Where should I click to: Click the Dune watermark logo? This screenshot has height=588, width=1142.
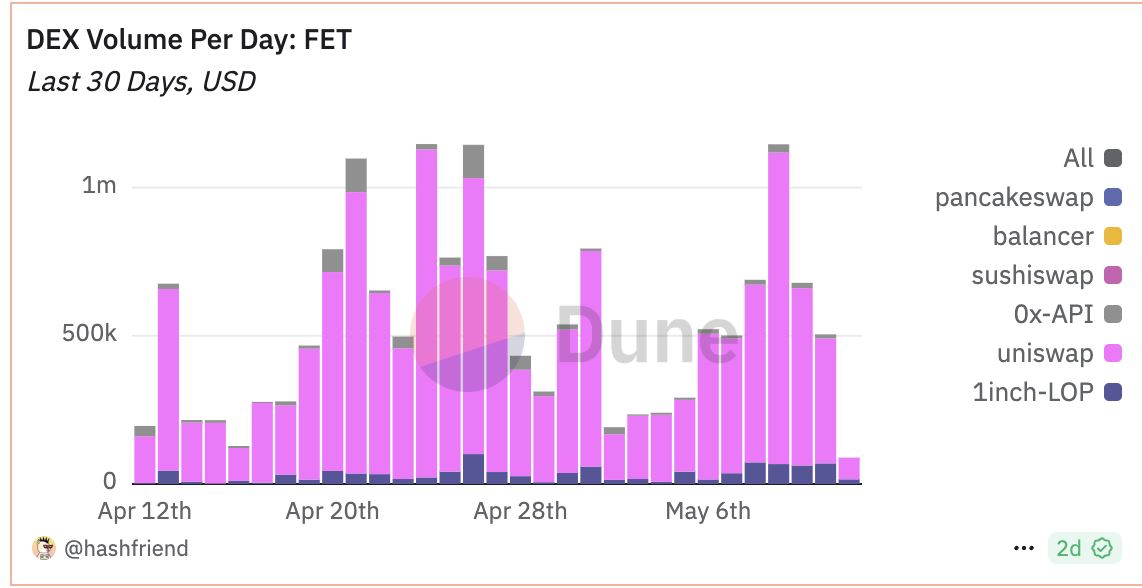click(572, 335)
